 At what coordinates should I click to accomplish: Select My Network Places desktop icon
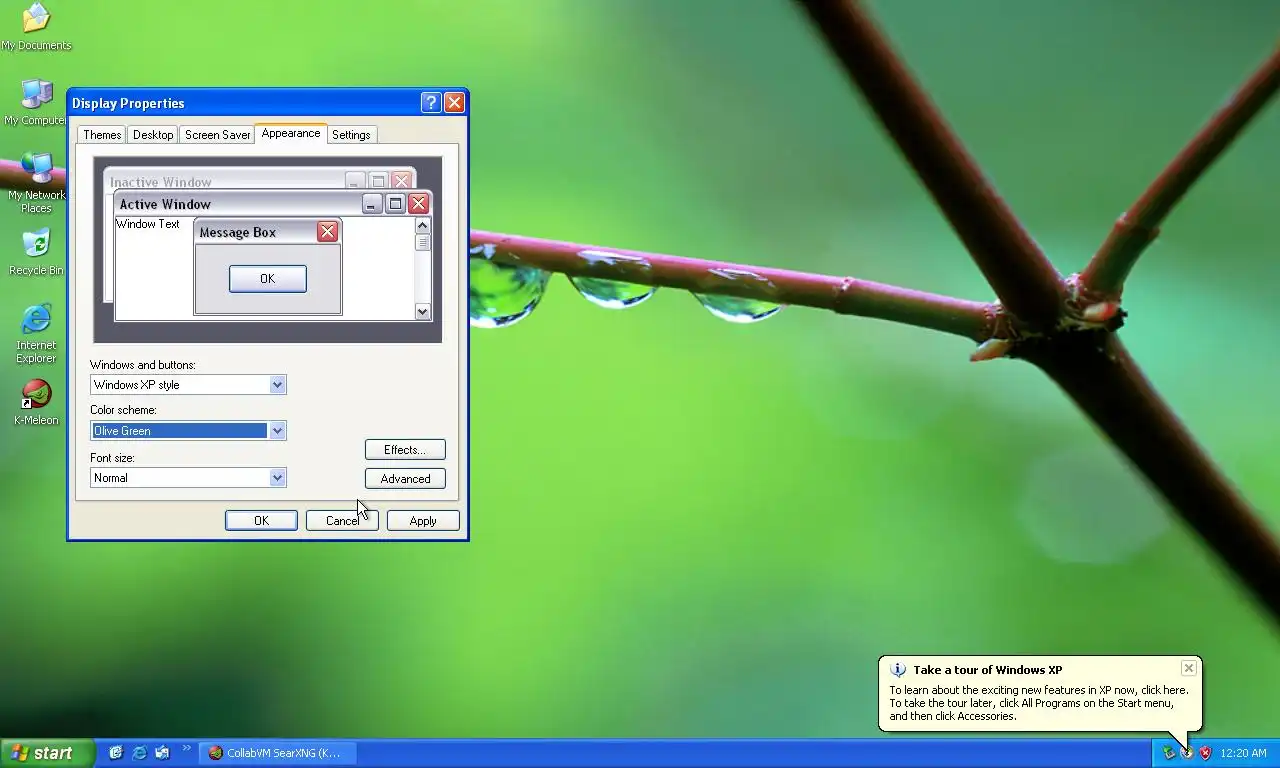36,182
